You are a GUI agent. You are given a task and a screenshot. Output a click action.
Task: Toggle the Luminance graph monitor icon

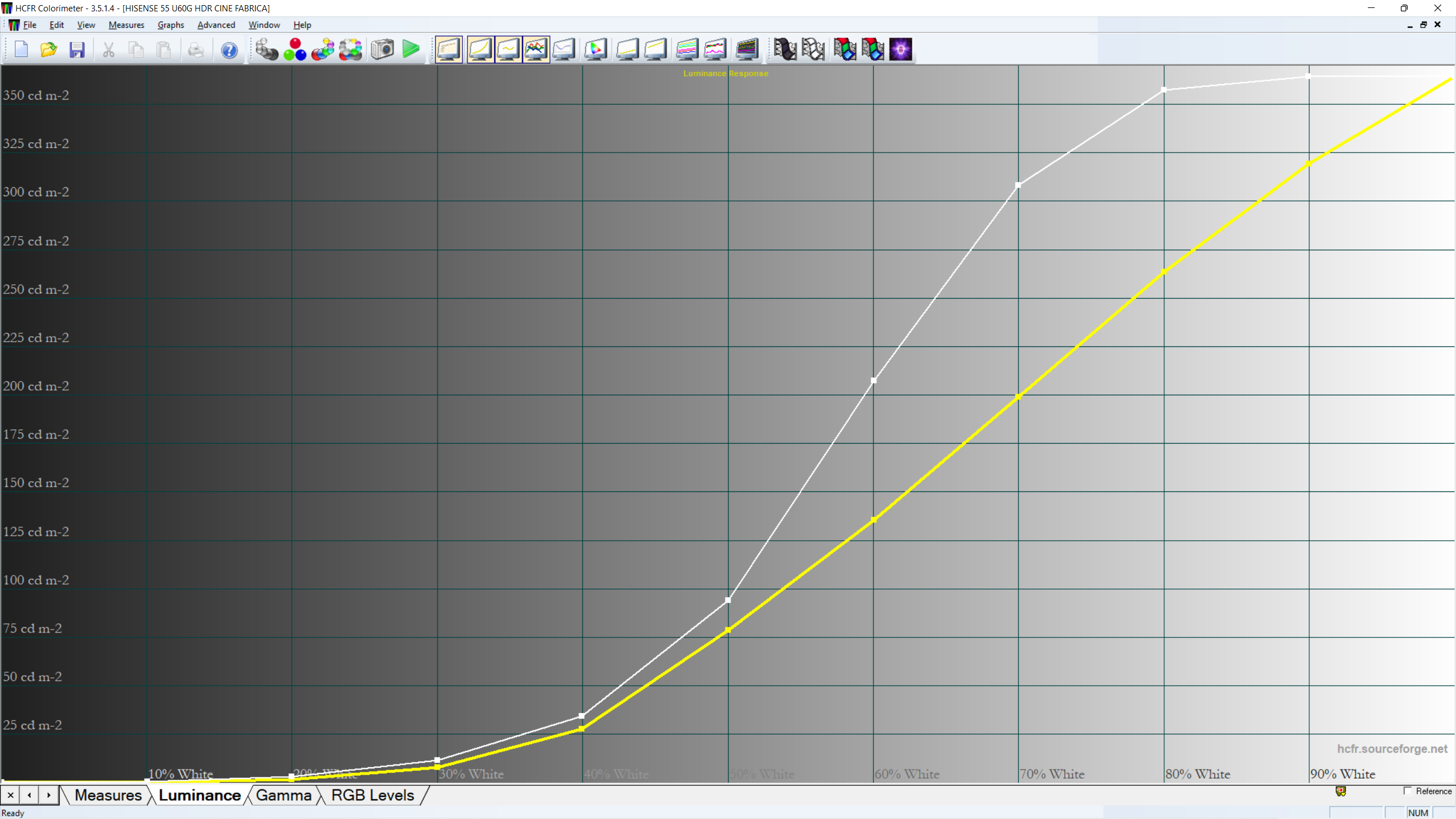(481, 49)
